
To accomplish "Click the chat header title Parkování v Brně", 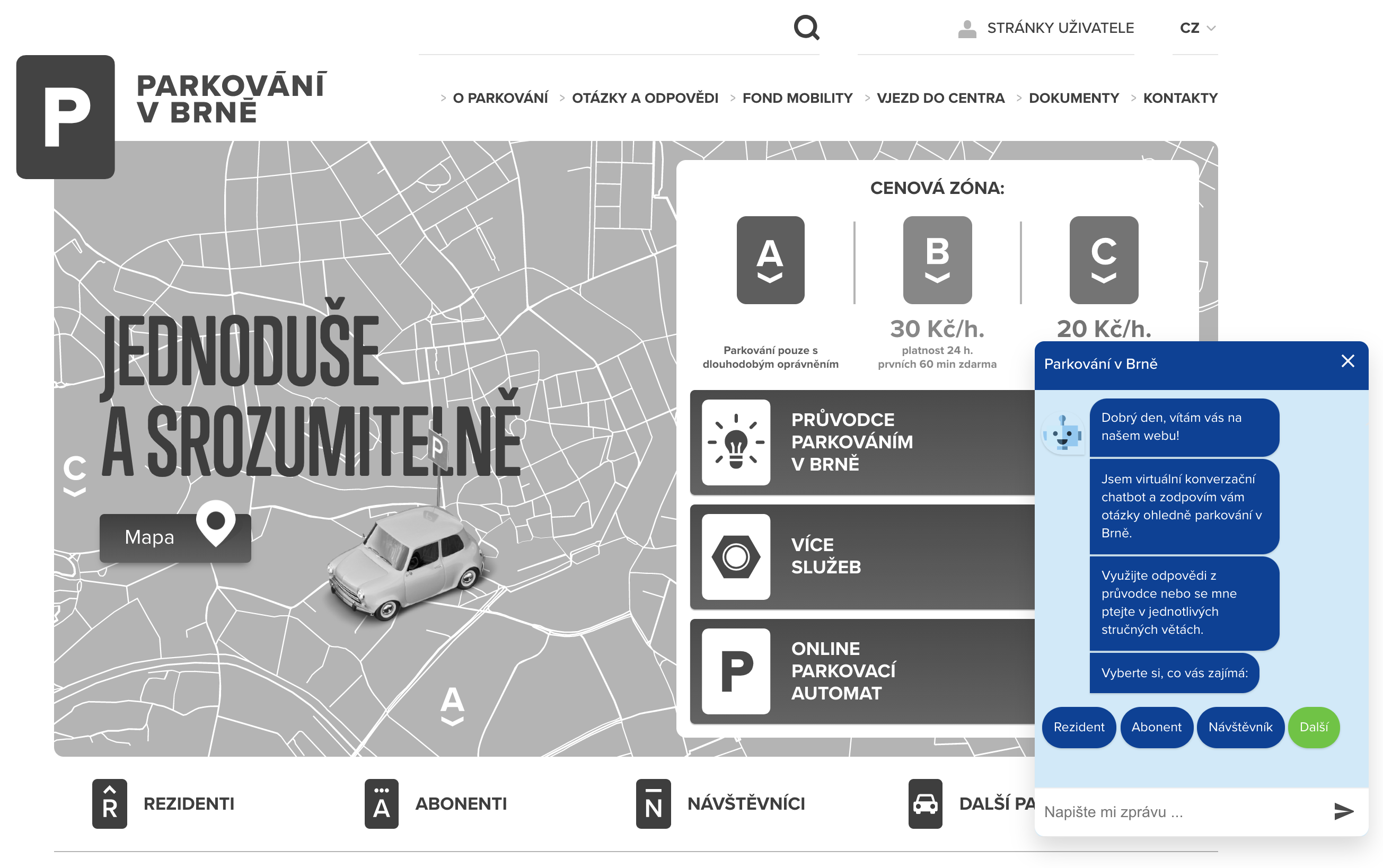I will point(1100,364).
